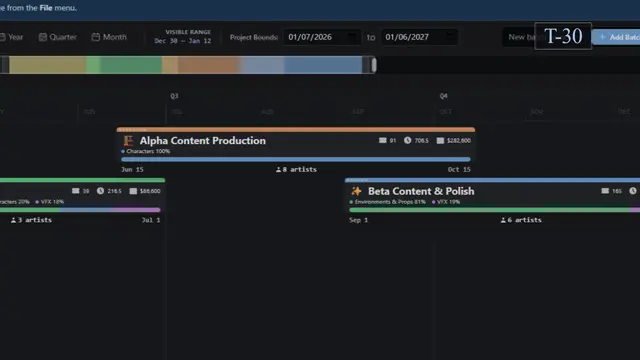
Task: Switch timeline to Quarter view
Action: click(58, 37)
